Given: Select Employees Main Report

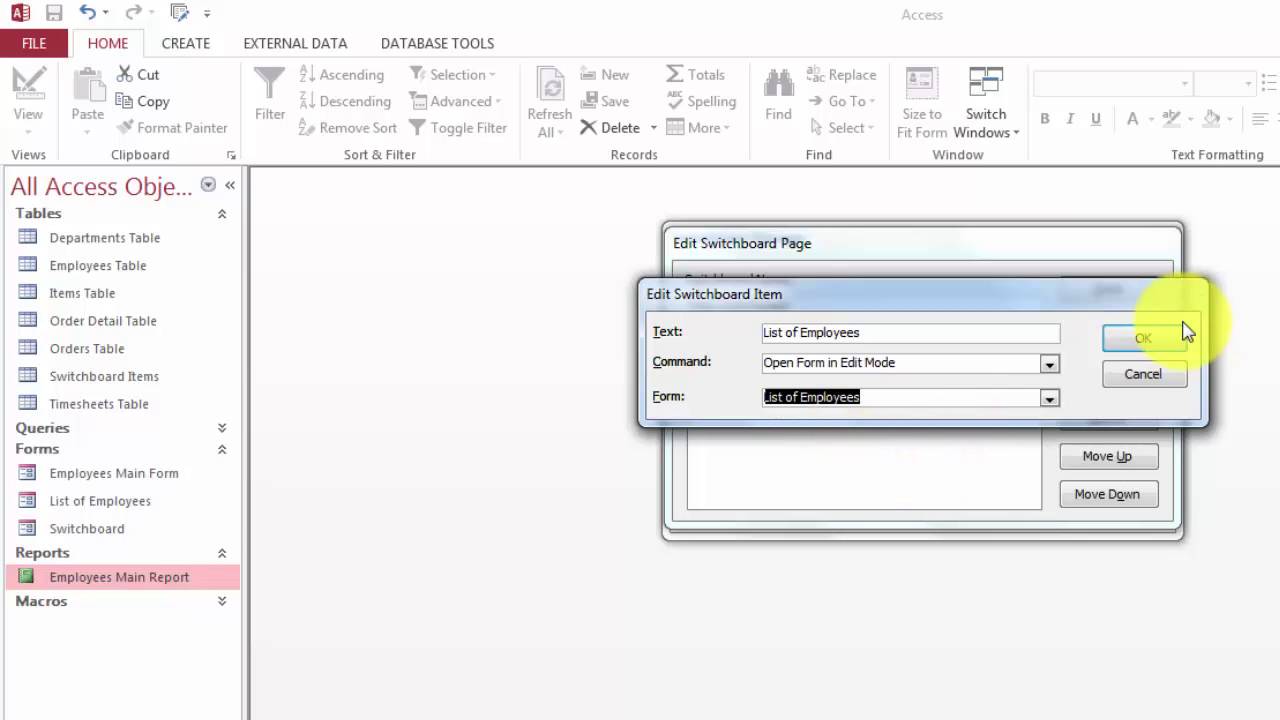Looking at the screenshot, I should click(x=122, y=577).
